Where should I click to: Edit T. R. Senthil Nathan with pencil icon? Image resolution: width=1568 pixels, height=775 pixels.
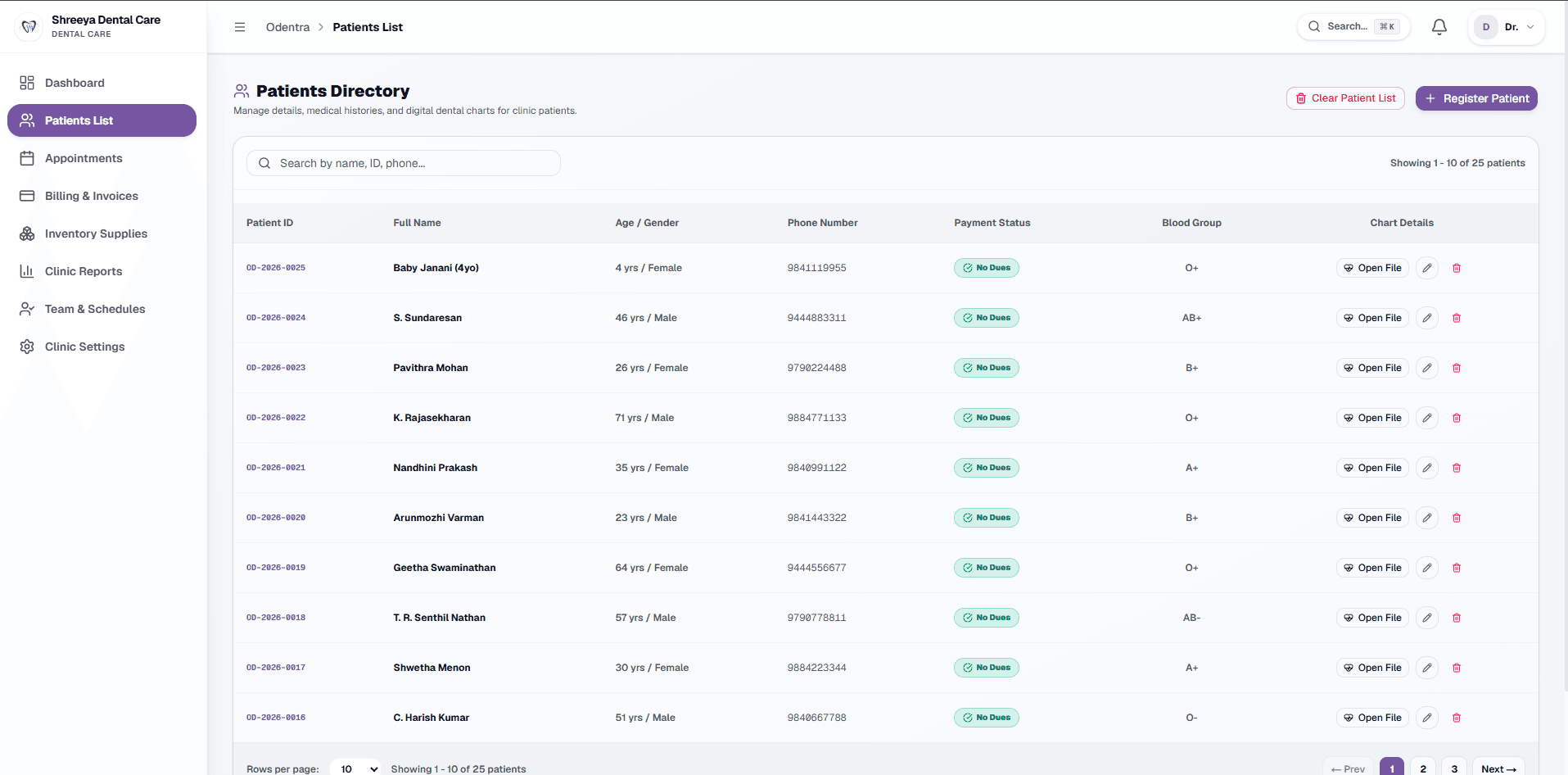click(1427, 618)
